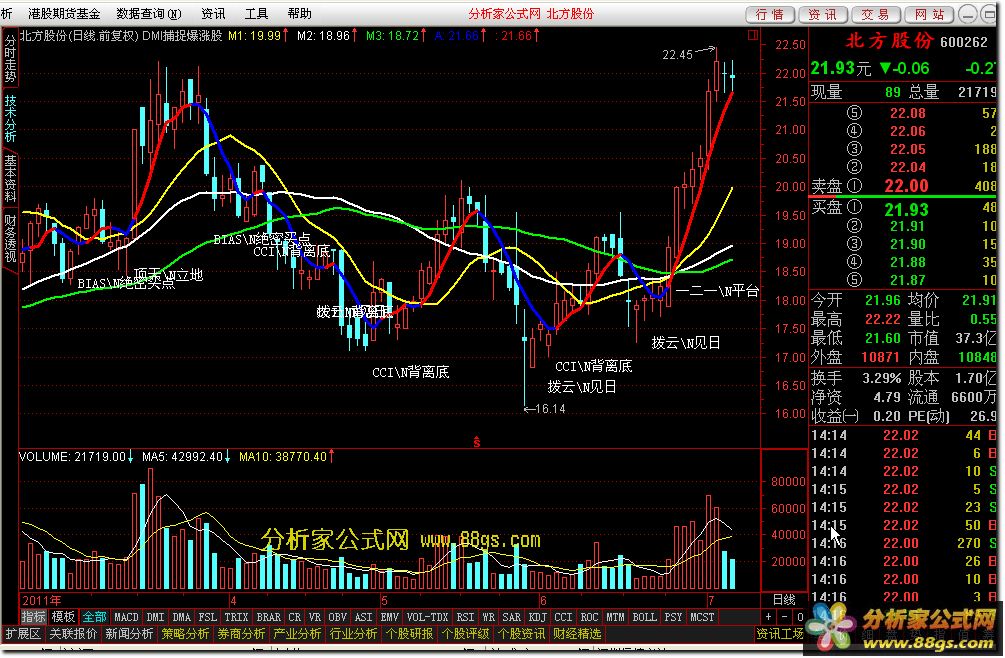The width and height of the screenshot is (1005, 658).
Task: Select the SAR indicator tab
Action: [511, 617]
